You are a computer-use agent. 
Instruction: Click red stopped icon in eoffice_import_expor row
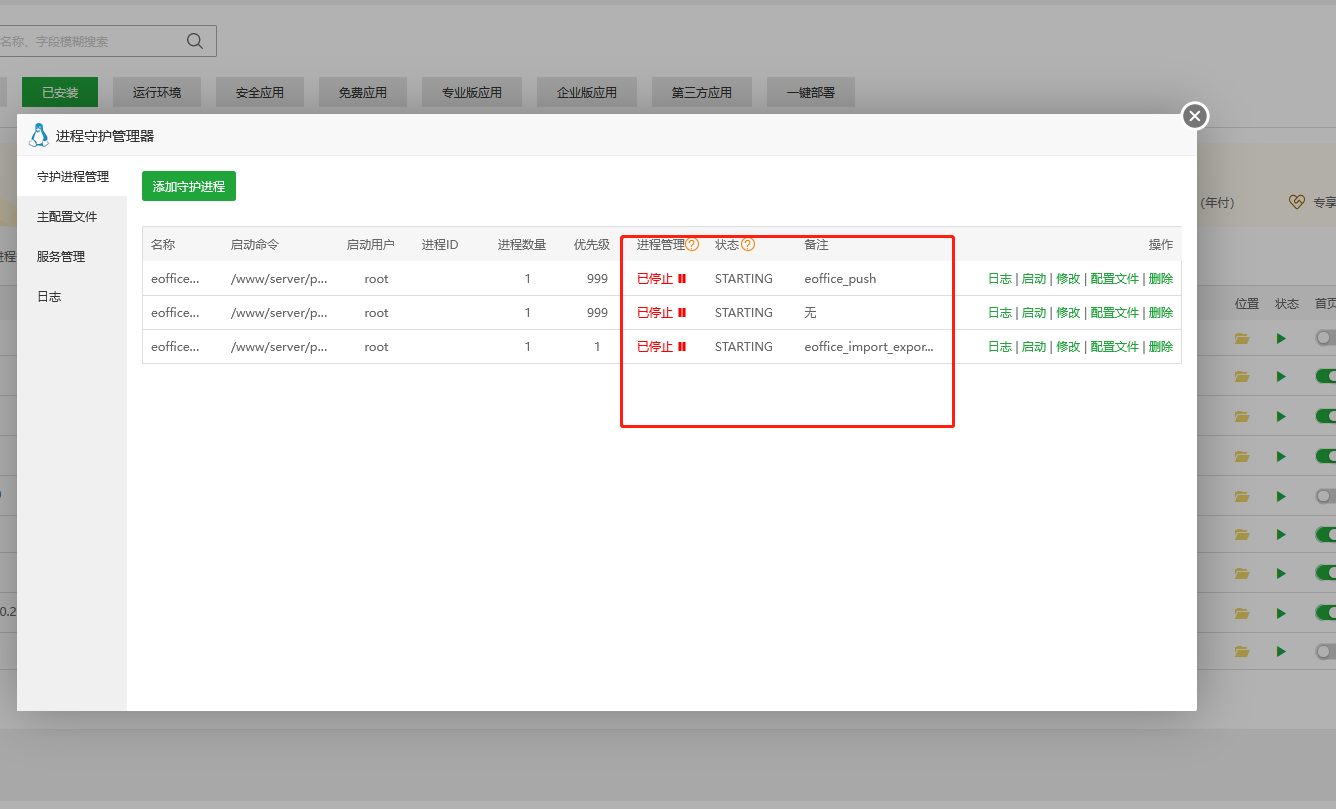[682, 347]
